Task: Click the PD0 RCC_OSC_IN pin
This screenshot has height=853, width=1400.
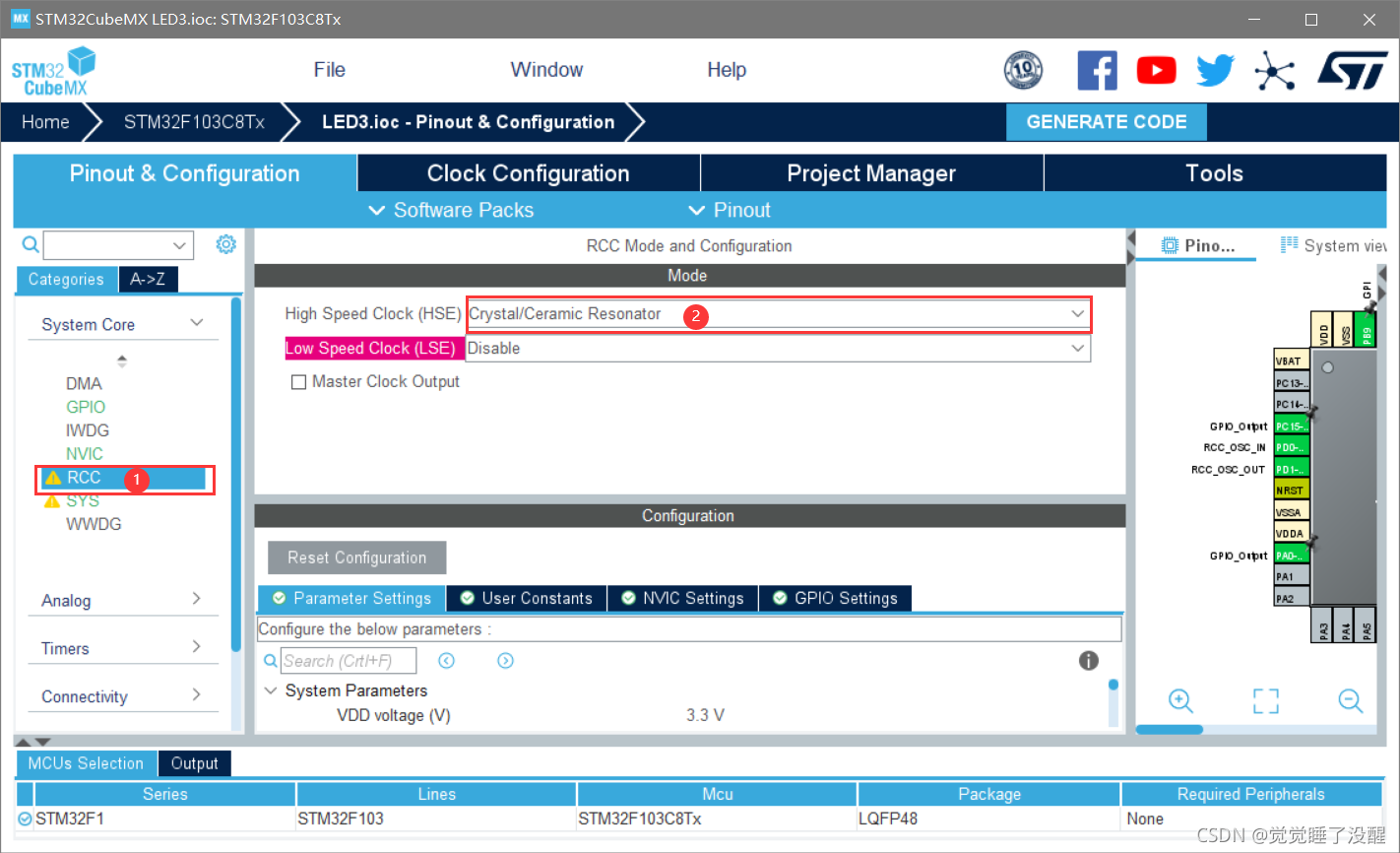Action: [x=1292, y=447]
